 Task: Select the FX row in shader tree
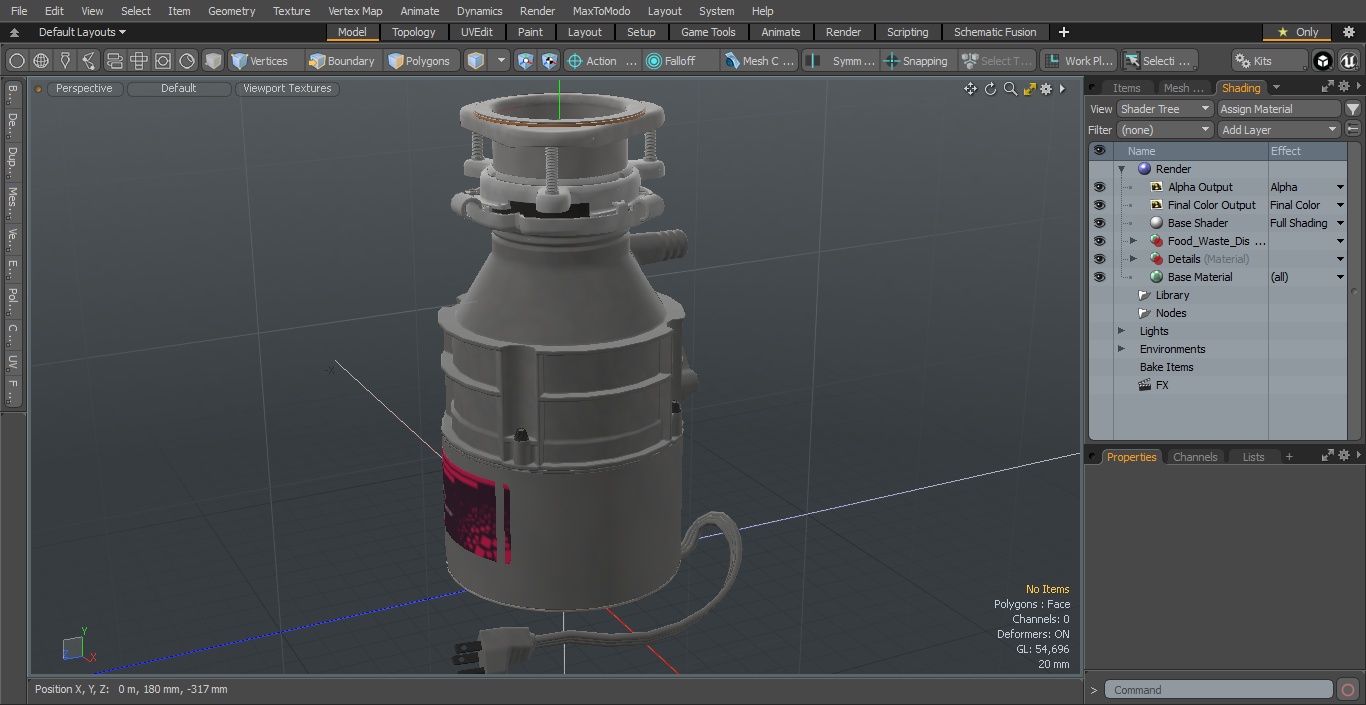(x=1162, y=385)
